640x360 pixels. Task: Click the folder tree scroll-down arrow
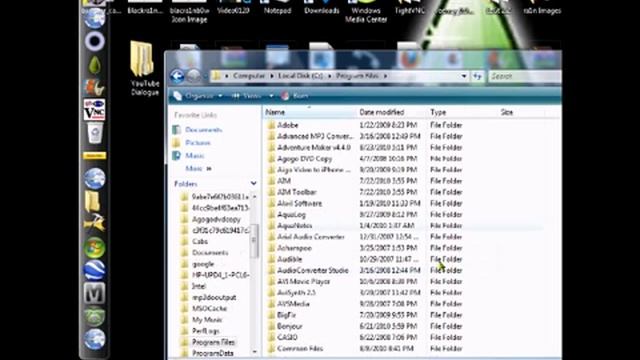pos(255,351)
